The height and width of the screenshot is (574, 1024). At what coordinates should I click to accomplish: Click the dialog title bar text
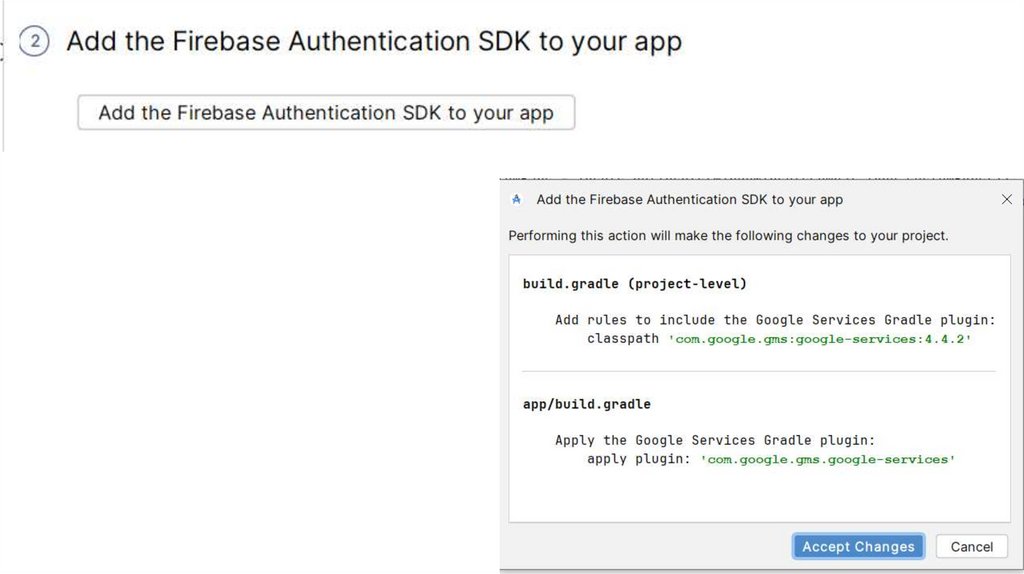[x=689, y=199]
